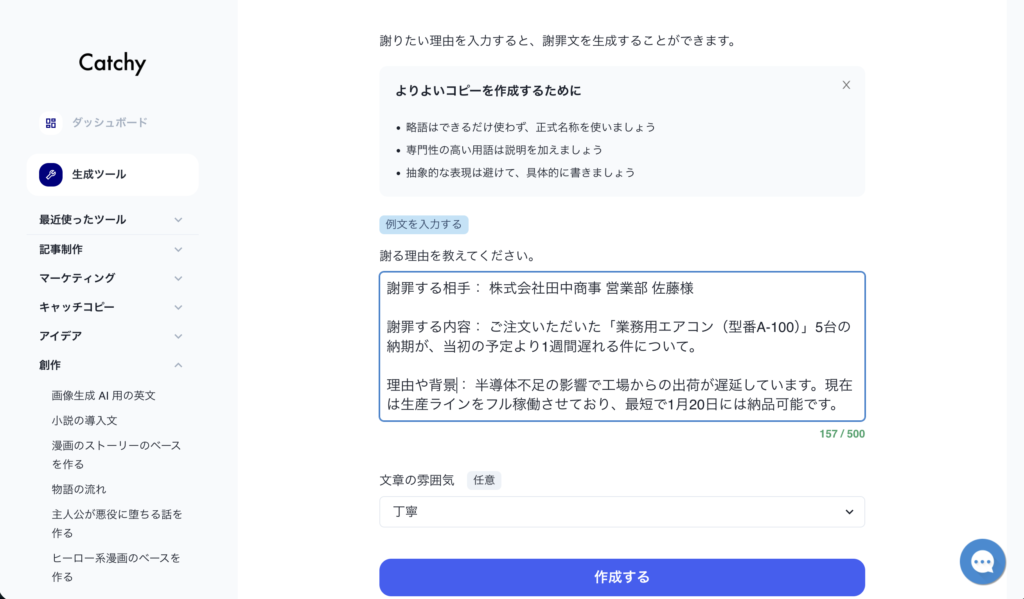Expand the マーケティング category
1024x599 pixels.
pos(110,278)
